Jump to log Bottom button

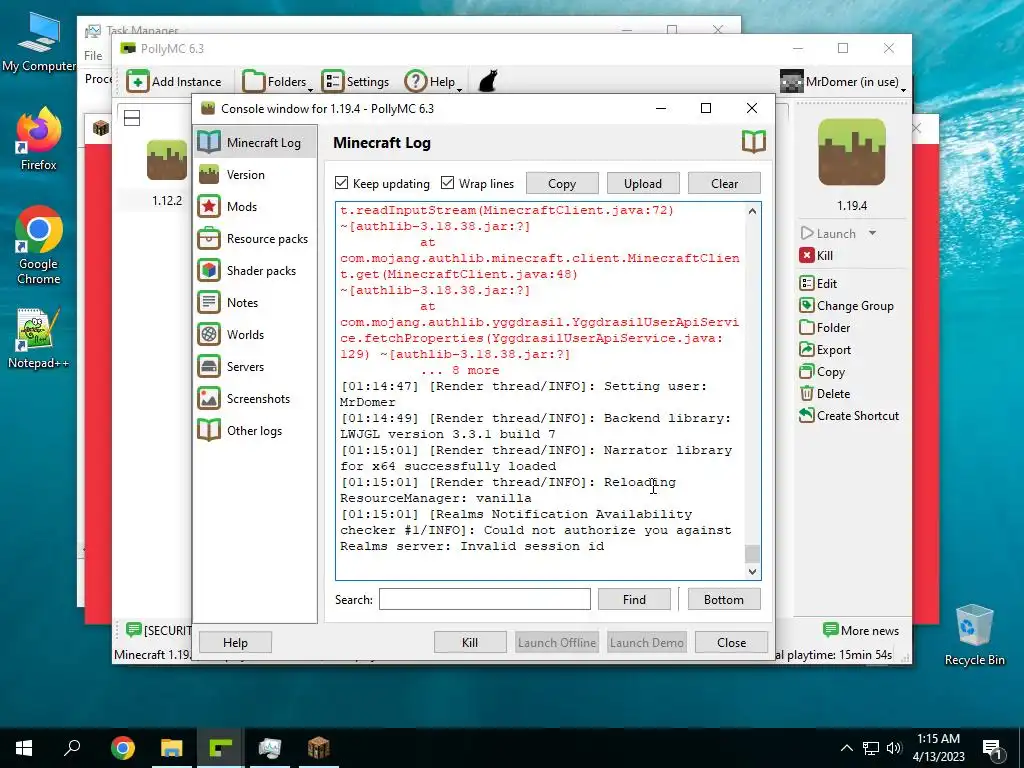[724, 599]
